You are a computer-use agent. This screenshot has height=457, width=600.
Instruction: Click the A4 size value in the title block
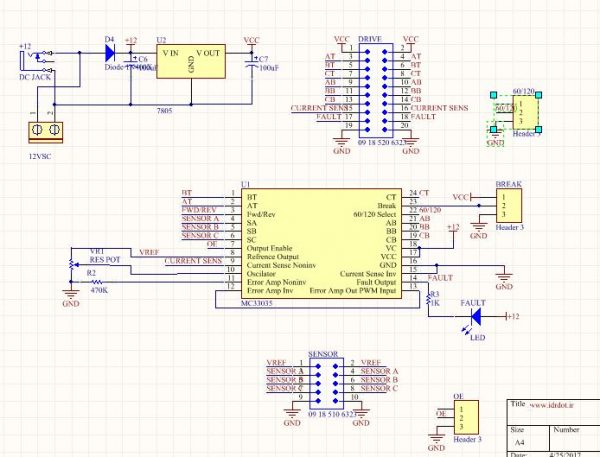click(x=519, y=442)
